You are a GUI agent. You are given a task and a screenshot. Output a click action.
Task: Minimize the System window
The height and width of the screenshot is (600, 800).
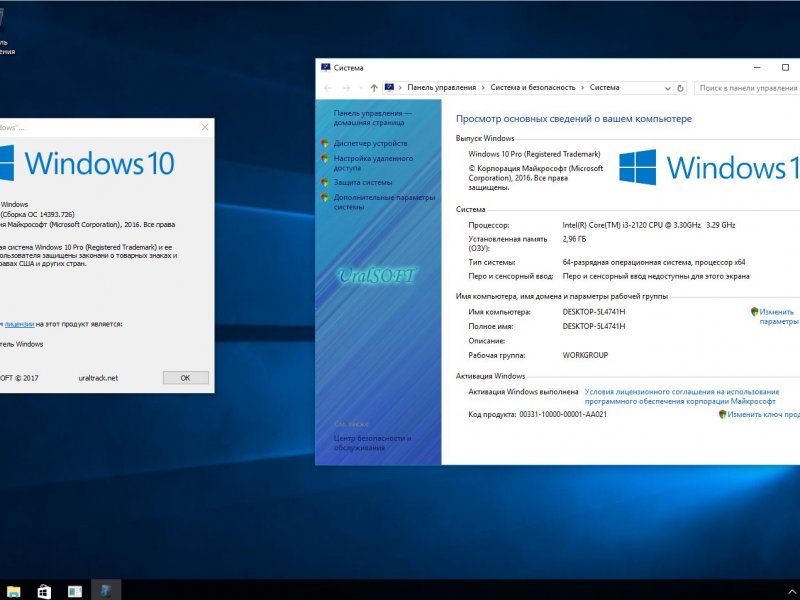click(x=757, y=67)
